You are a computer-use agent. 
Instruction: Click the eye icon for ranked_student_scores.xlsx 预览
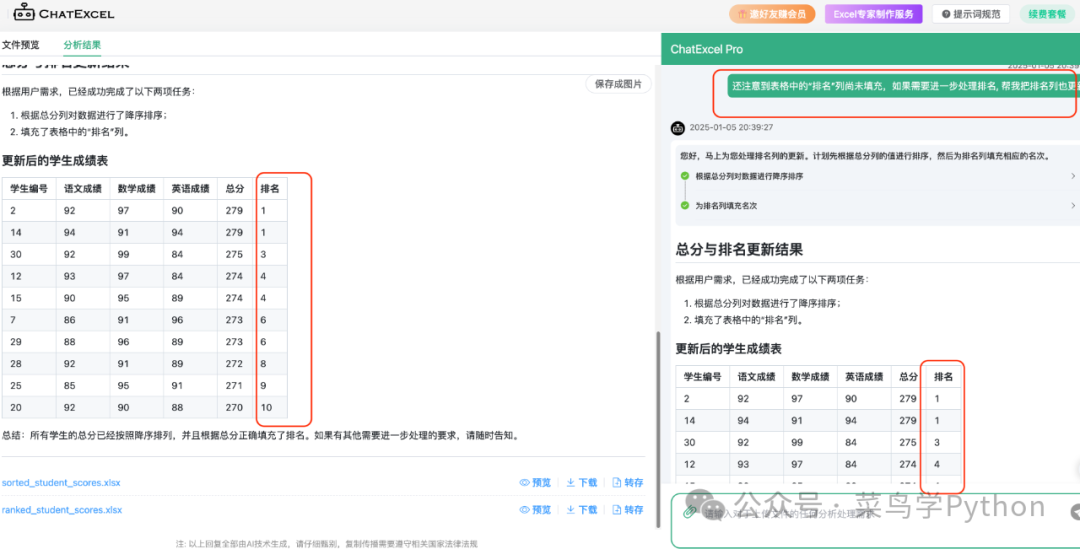pos(524,510)
